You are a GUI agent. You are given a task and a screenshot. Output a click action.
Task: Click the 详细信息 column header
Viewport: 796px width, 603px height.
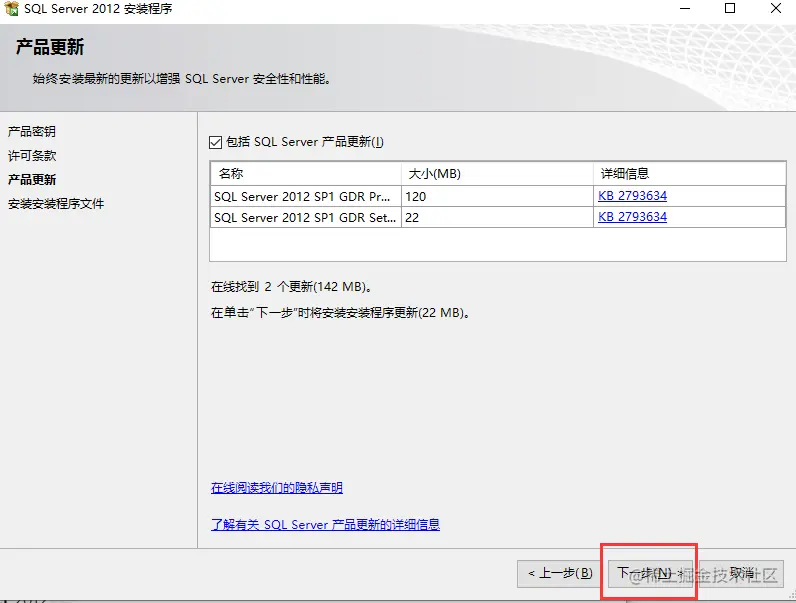[x=689, y=174]
